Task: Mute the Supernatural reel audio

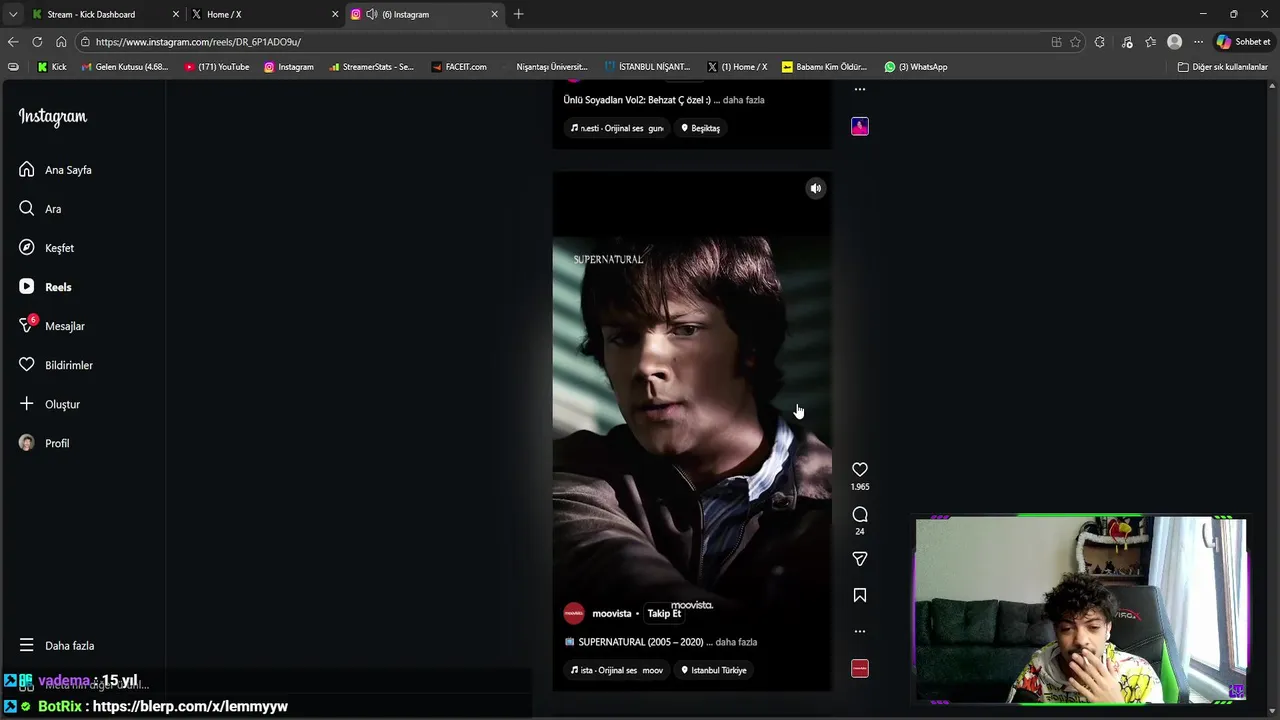Action: [x=816, y=188]
